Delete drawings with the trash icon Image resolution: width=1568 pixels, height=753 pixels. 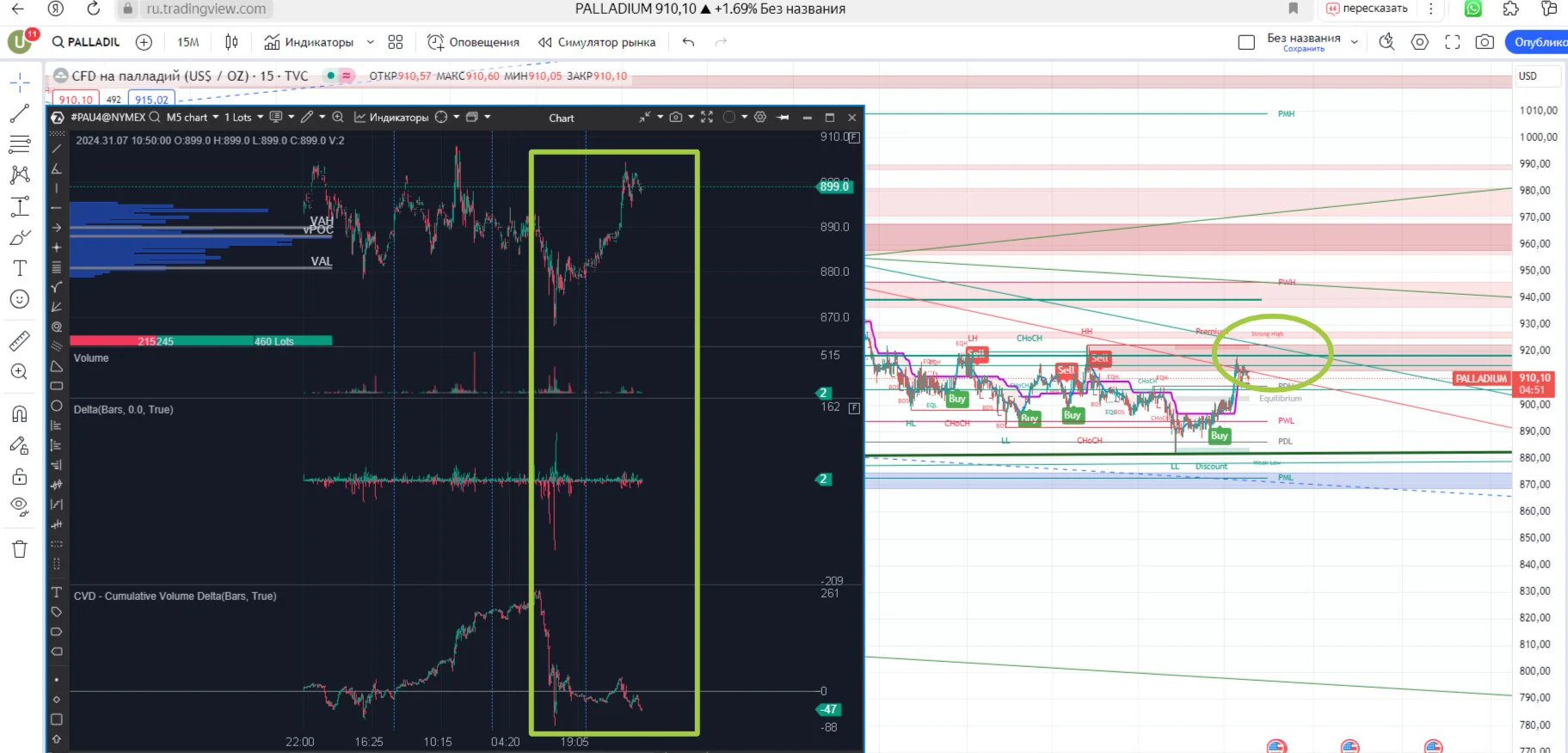click(19, 548)
